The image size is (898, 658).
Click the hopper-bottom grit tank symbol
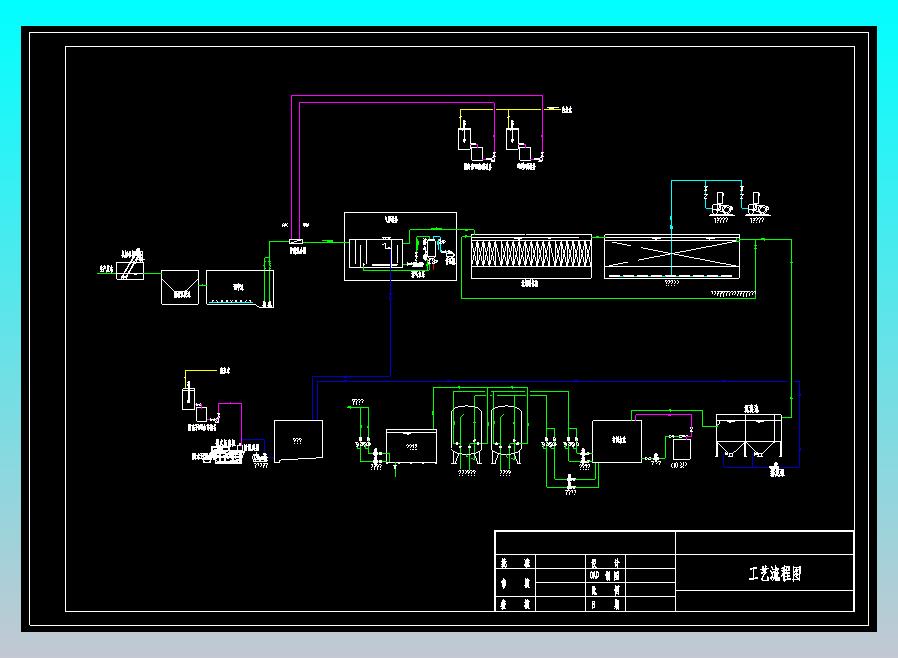tap(180, 287)
